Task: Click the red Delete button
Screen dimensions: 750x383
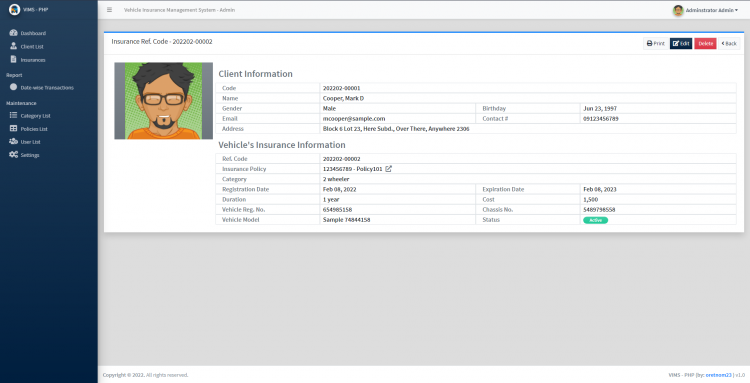Action: (706, 44)
